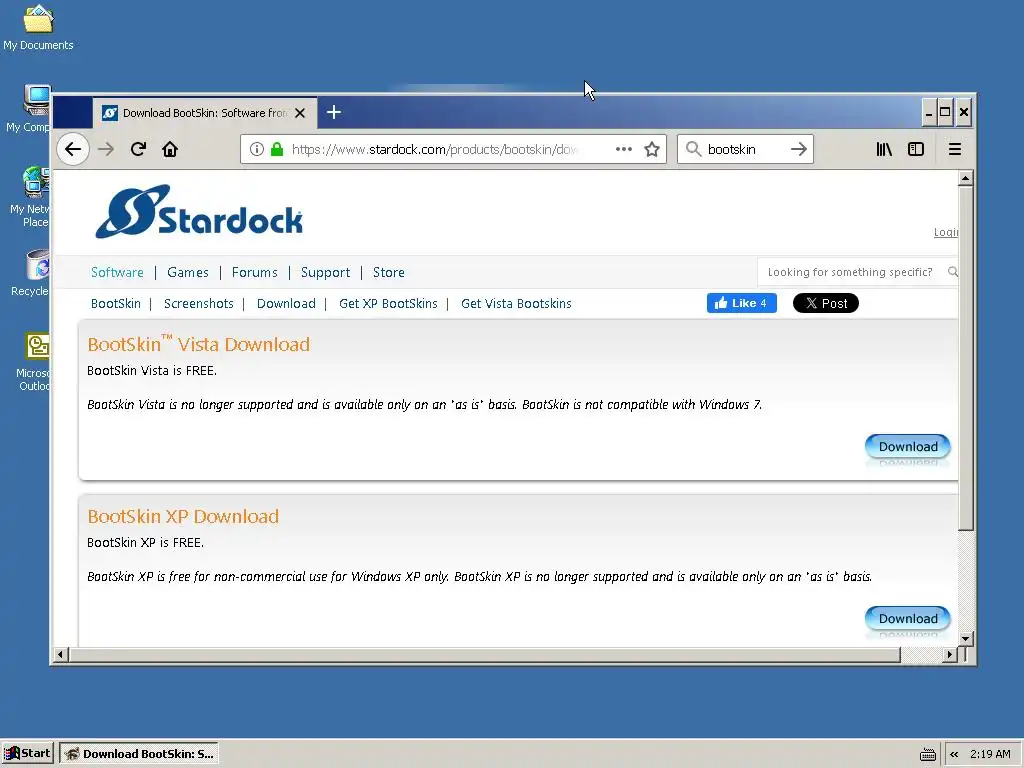Viewport: 1024px width, 768px height.
Task: Select the Download BootSkin browser tab
Action: [205, 113]
